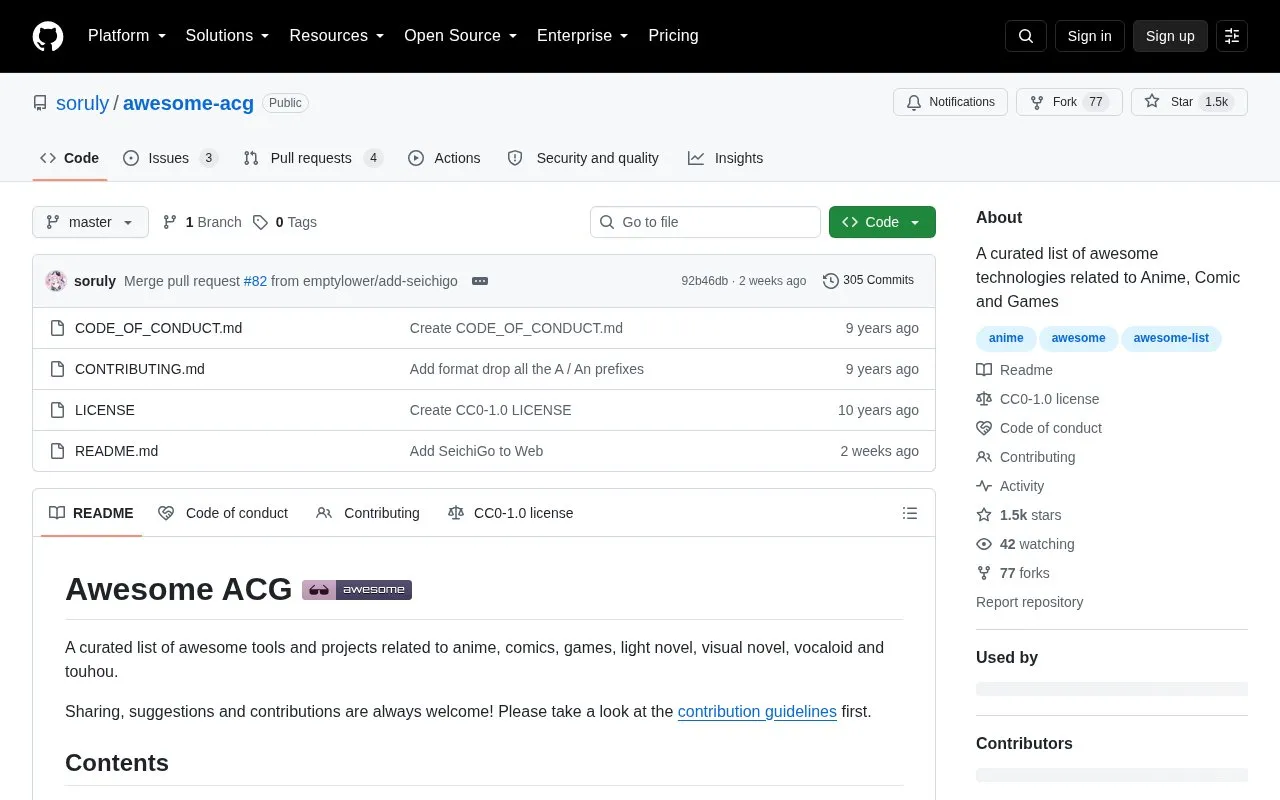This screenshot has width=1280, height=800.
Task: Switch to the Insights tab
Action: [x=725, y=158]
